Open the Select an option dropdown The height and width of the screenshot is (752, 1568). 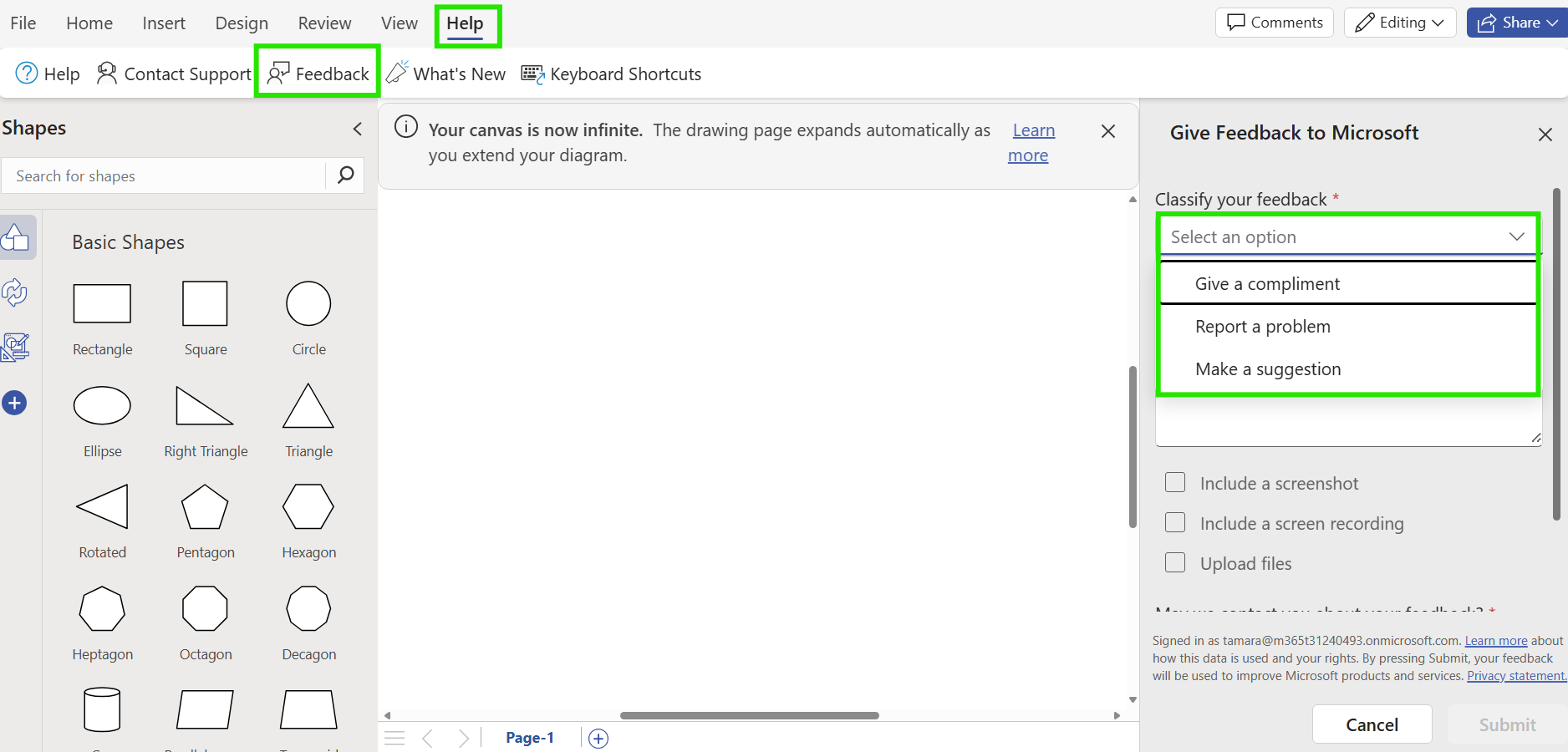pos(1347,236)
